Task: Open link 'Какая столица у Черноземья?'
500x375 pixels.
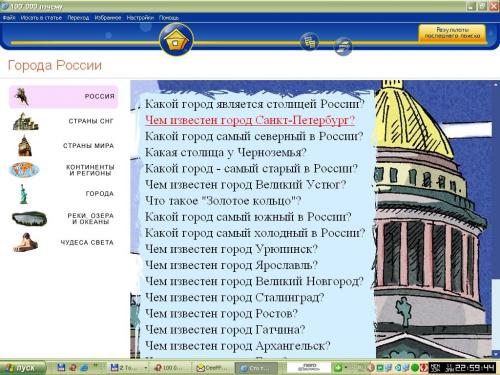Action: (x=226, y=152)
